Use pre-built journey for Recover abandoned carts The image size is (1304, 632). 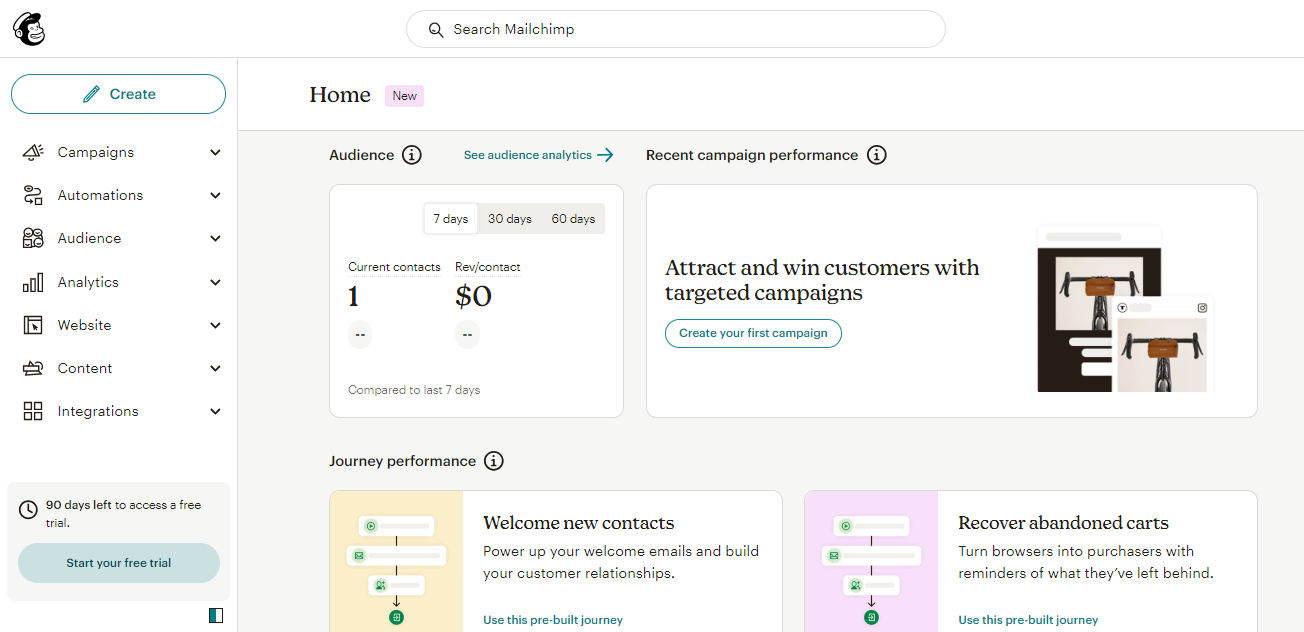click(x=1028, y=620)
